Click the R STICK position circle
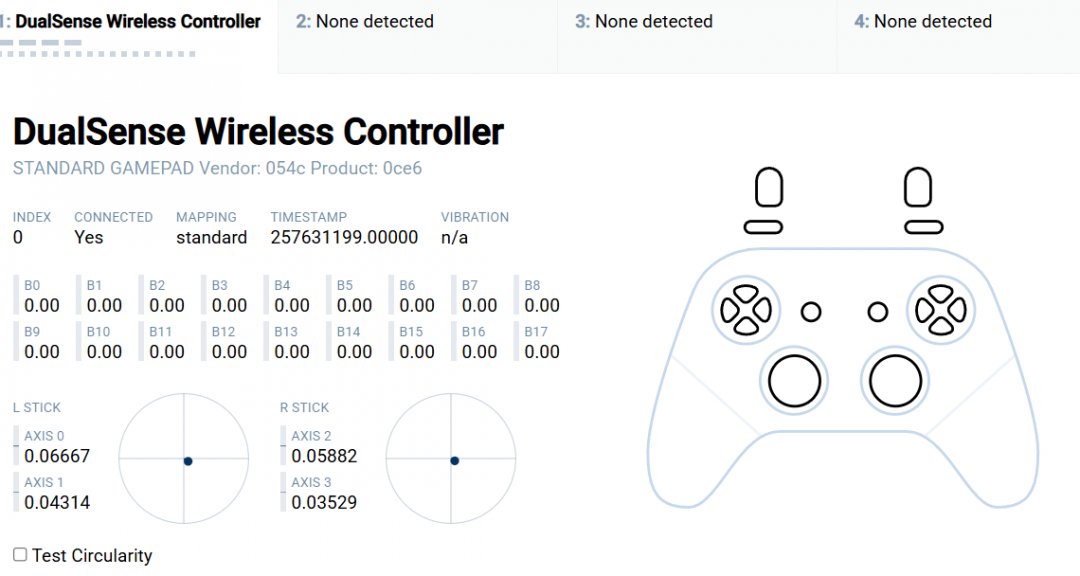 tap(452, 458)
